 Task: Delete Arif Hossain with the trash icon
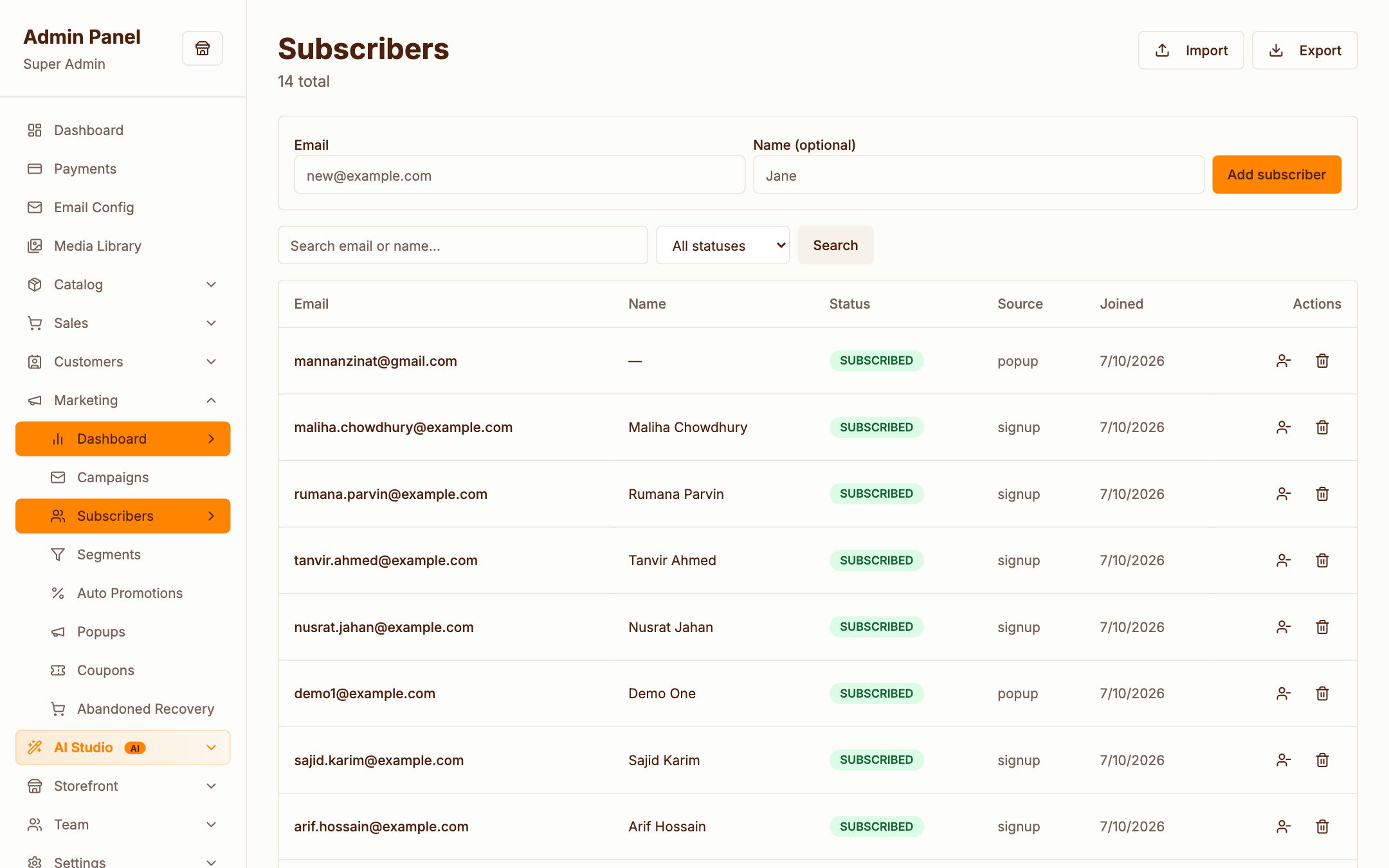pos(1322,826)
